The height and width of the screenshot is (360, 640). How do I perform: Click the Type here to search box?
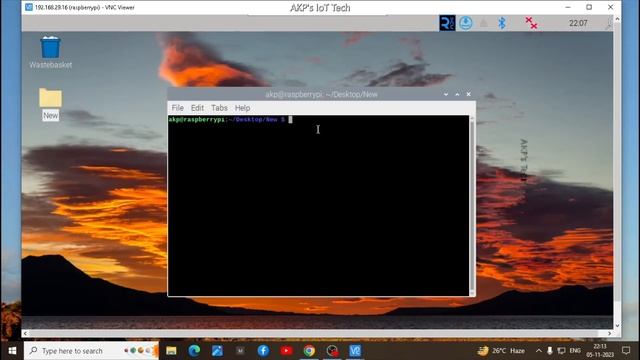coord(91,351)
